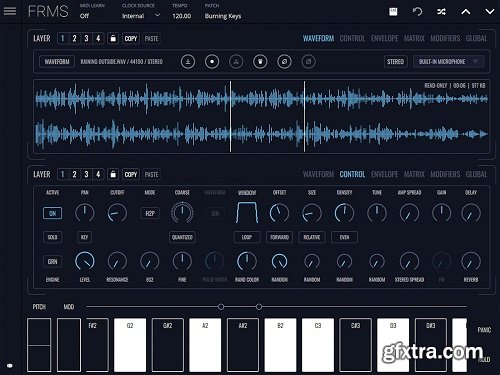Screen dimensions: 500x375
Task: Go to next patch with down chevron
Action: pyautogui.click(x=490, y=12)
